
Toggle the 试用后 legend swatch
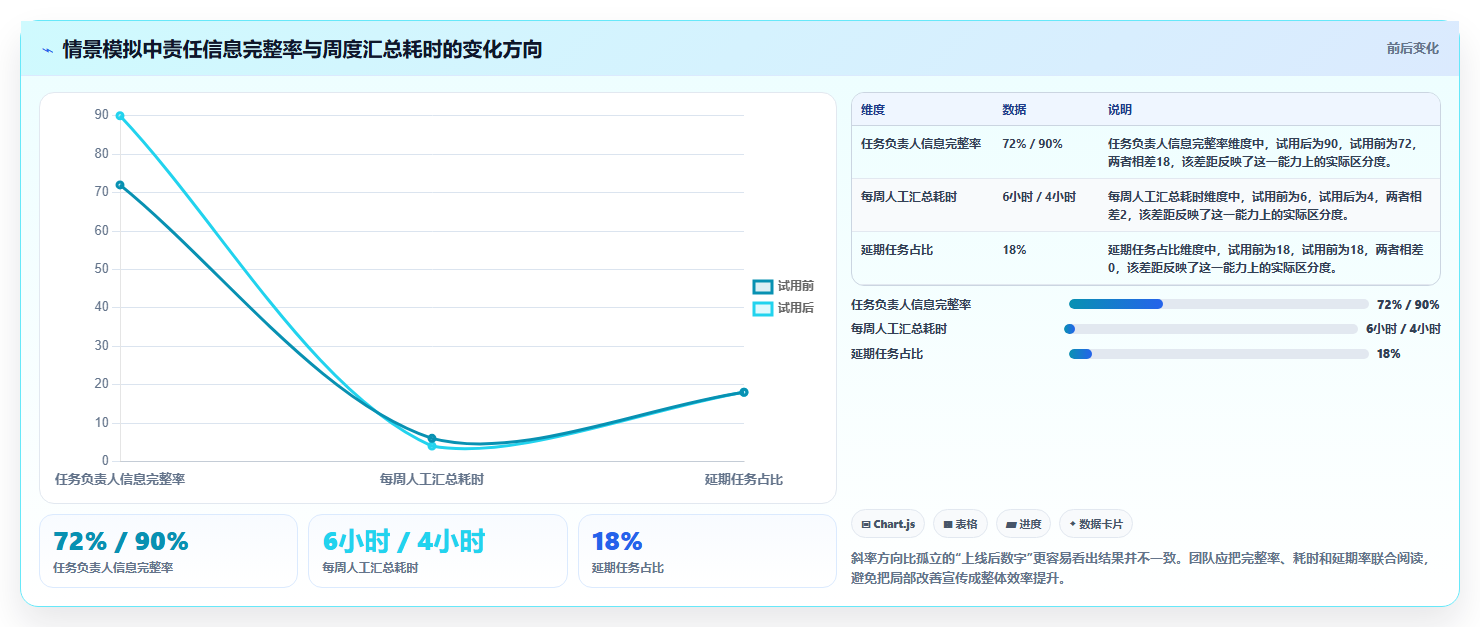pos(763,308)
